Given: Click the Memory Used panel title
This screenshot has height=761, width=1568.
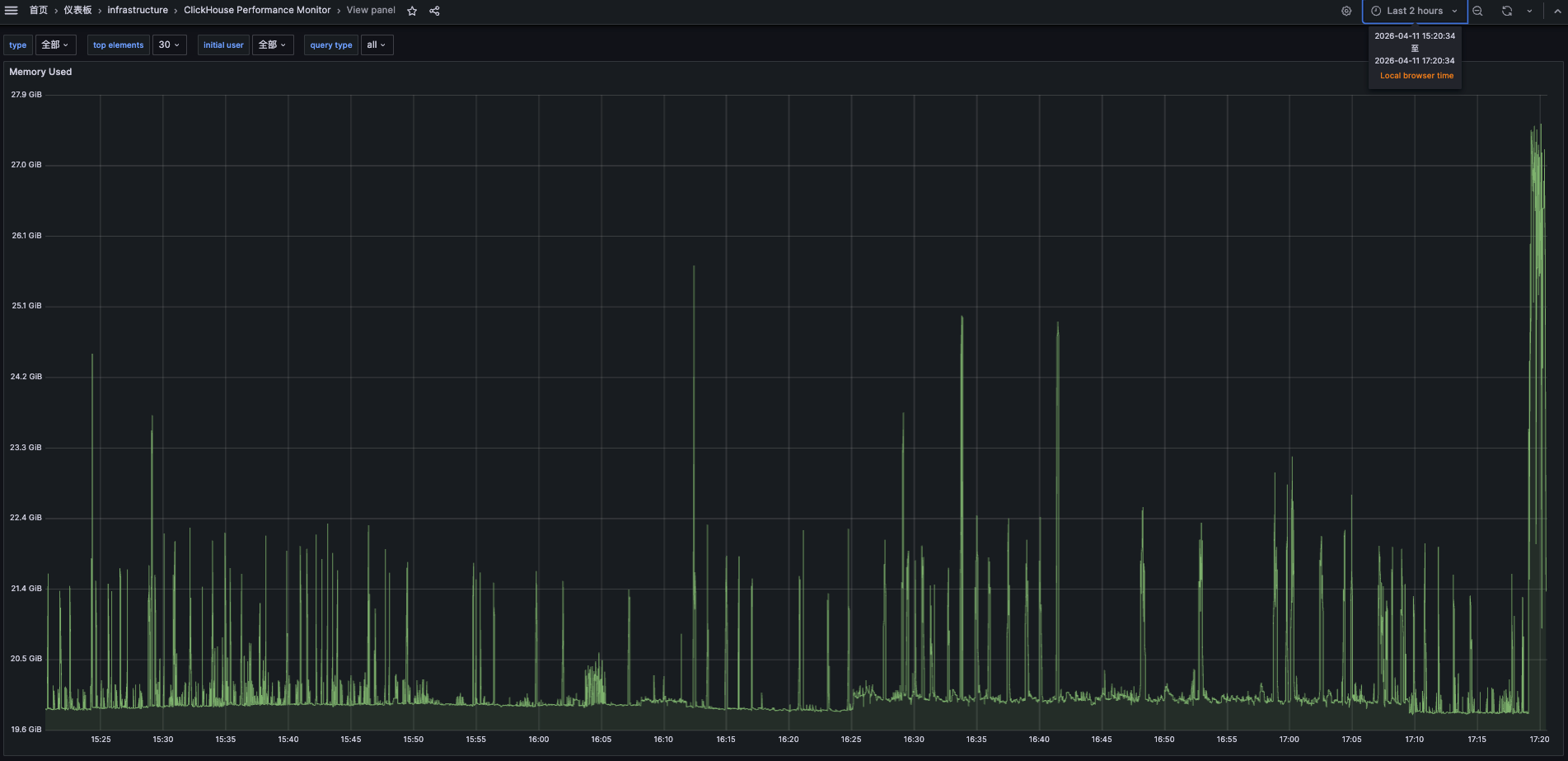Looking at the screenshot, I should pyautogui.click(x=40, y=72).
